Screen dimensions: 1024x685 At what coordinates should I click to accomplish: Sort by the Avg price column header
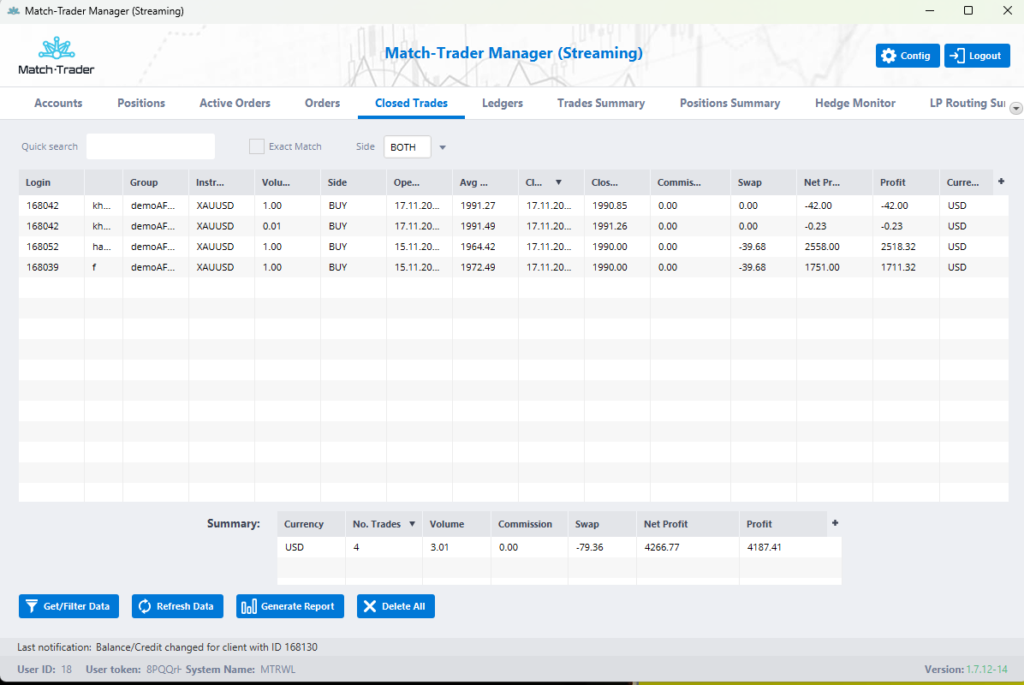click(485, 182)
